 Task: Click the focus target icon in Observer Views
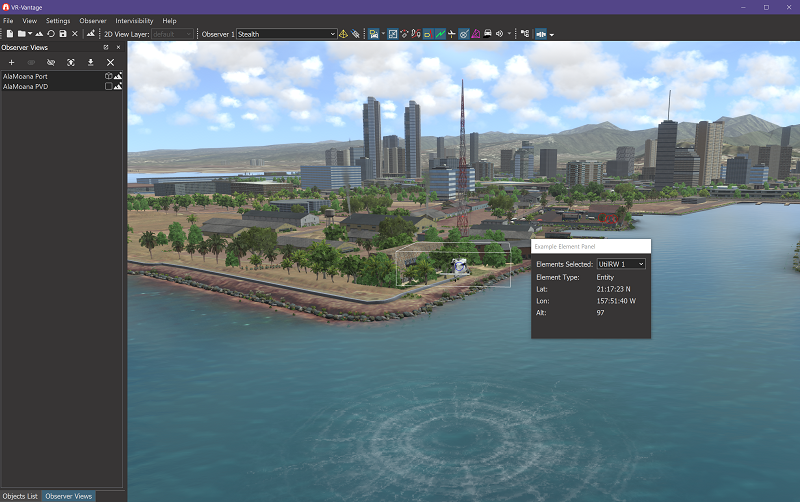tap(70, 62)
